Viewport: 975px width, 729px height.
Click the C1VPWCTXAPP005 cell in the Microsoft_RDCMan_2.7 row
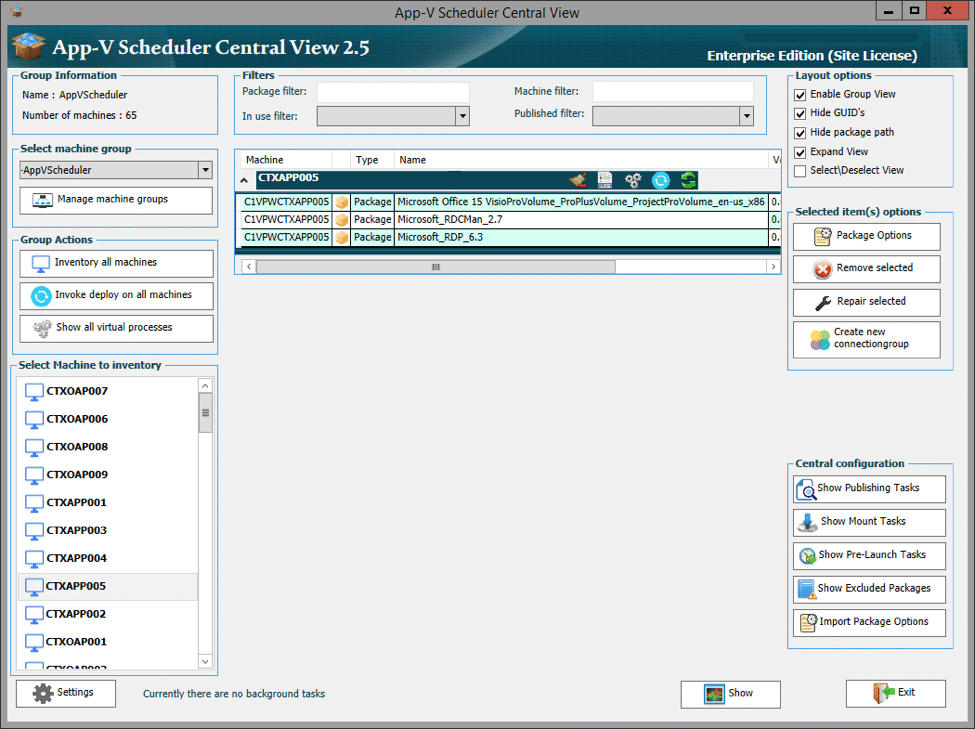[286, 220]
